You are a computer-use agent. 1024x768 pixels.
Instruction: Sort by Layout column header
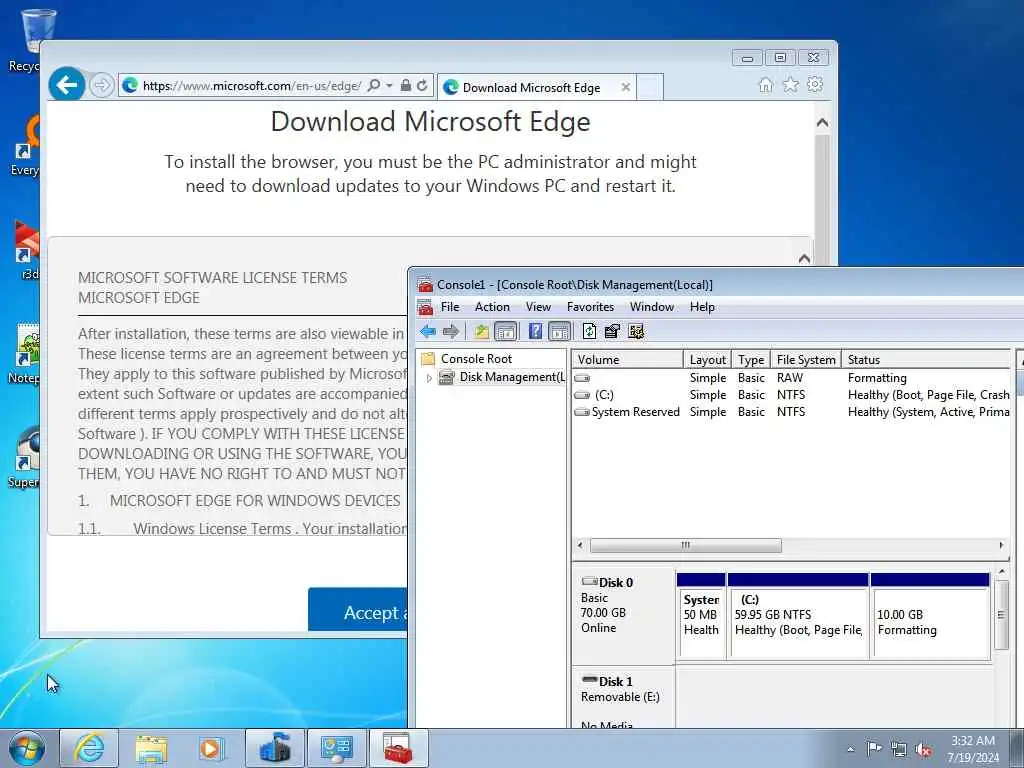[x=707, y=360]
